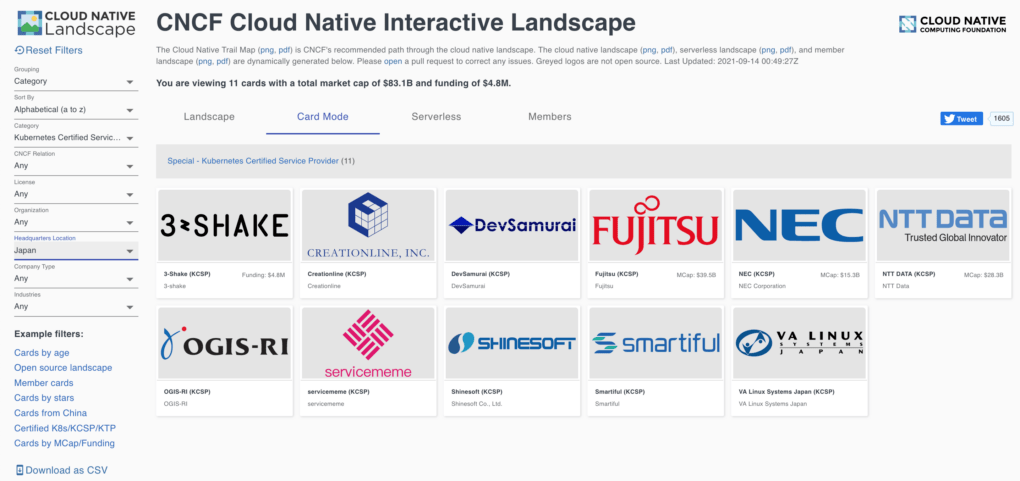Click the 3-Shake (KCSP) card title
1020x481 pixels.
click(187, 274)
